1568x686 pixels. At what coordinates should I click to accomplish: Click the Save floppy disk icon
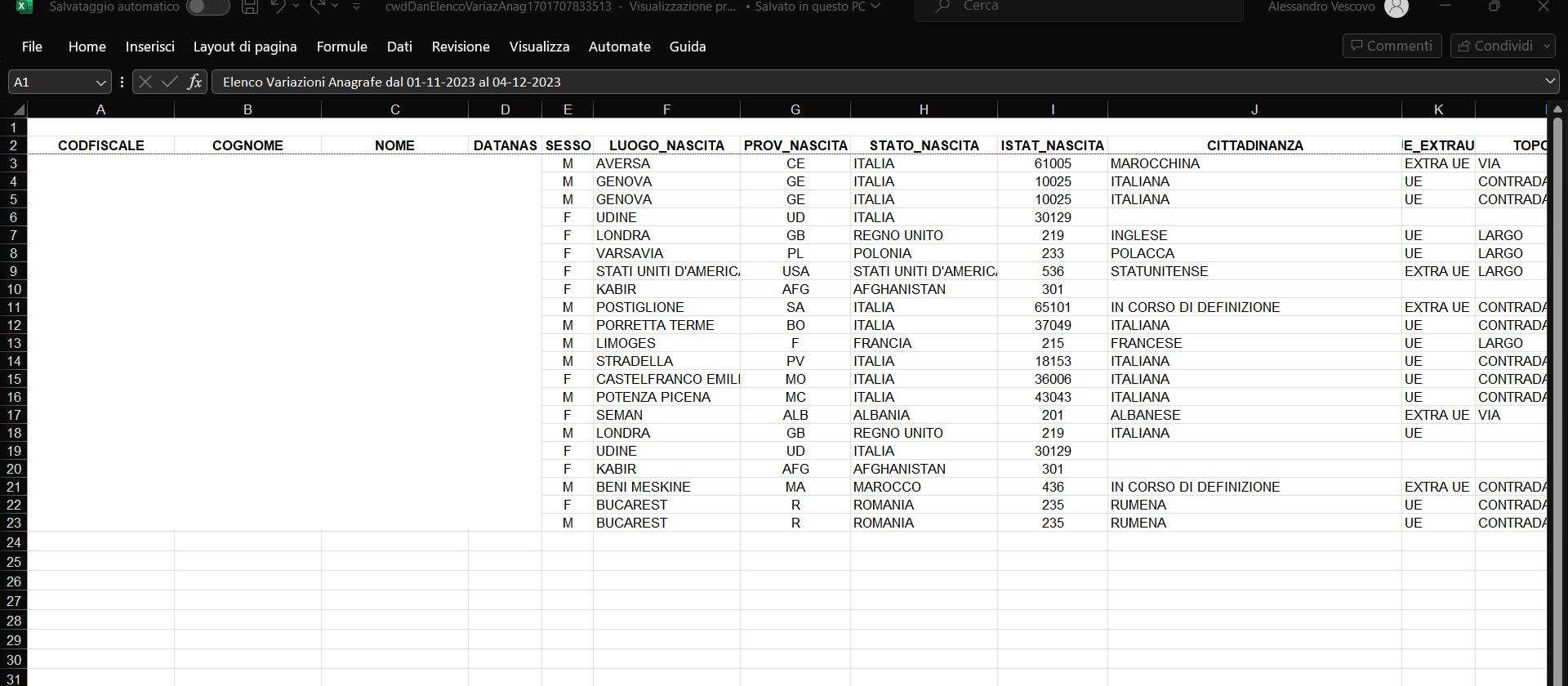(250, 7)
